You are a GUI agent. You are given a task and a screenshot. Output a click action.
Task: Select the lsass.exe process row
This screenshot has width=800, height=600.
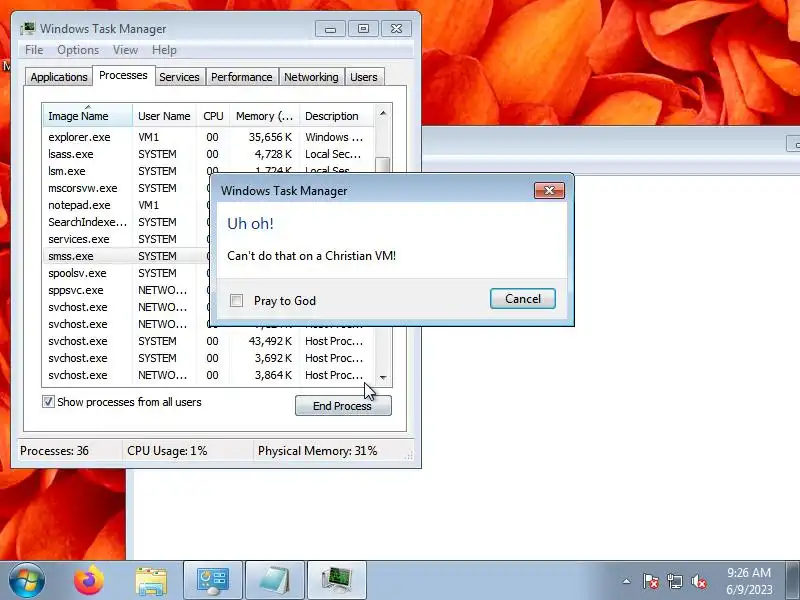pyautogui.click(x=208, y=154)
